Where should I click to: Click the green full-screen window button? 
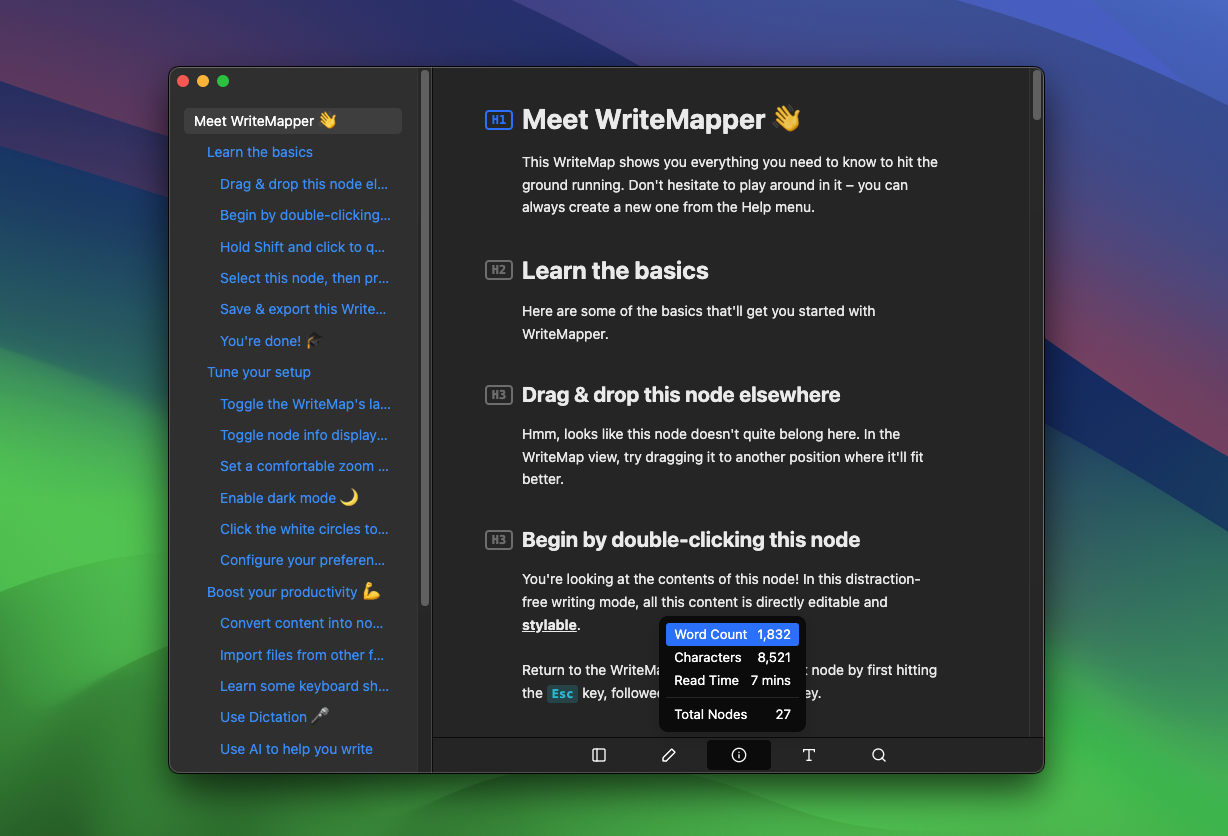223,81
